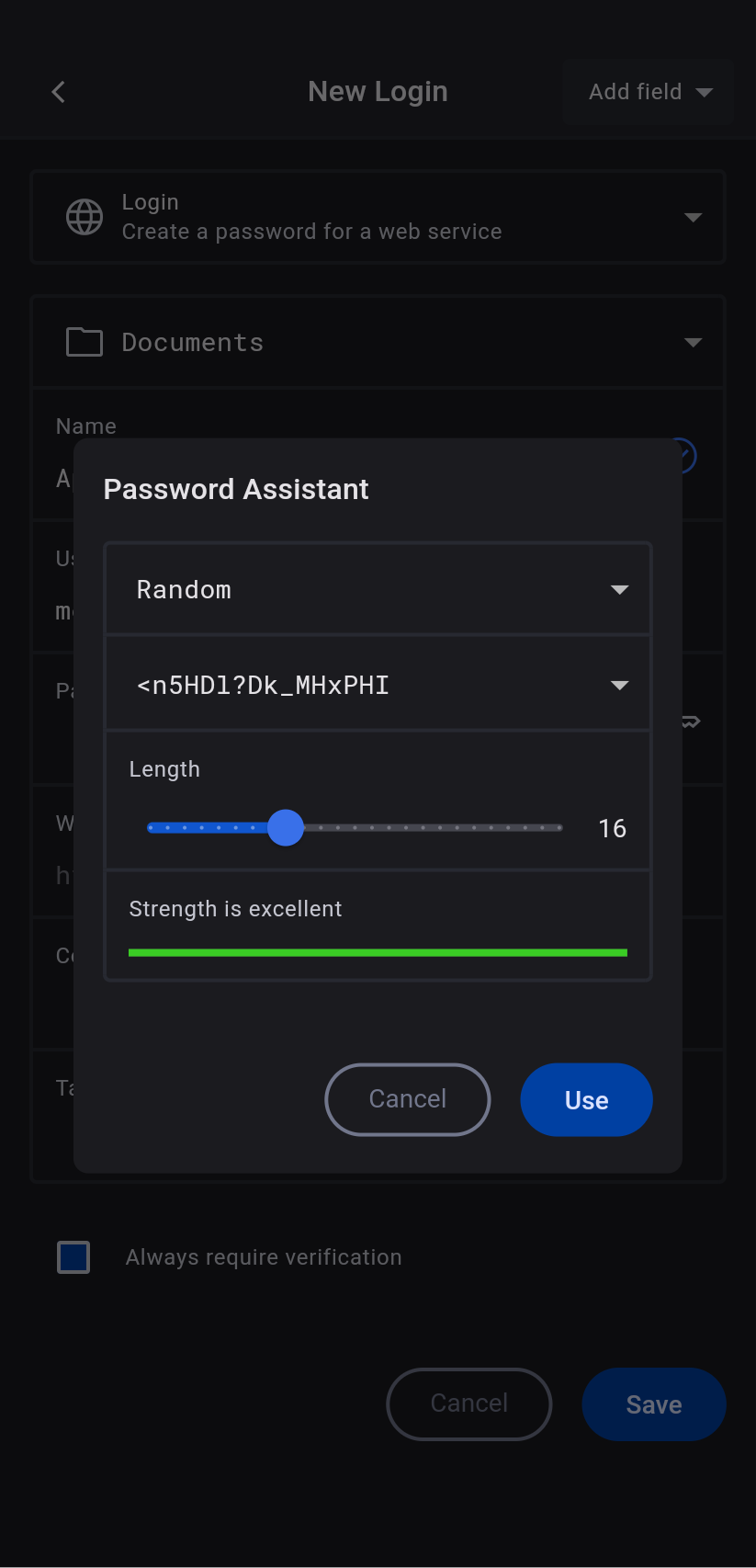Viewport: 756px width, 1568px height.
Task: Click the Password Assistant title
Action: pos(236,490)
